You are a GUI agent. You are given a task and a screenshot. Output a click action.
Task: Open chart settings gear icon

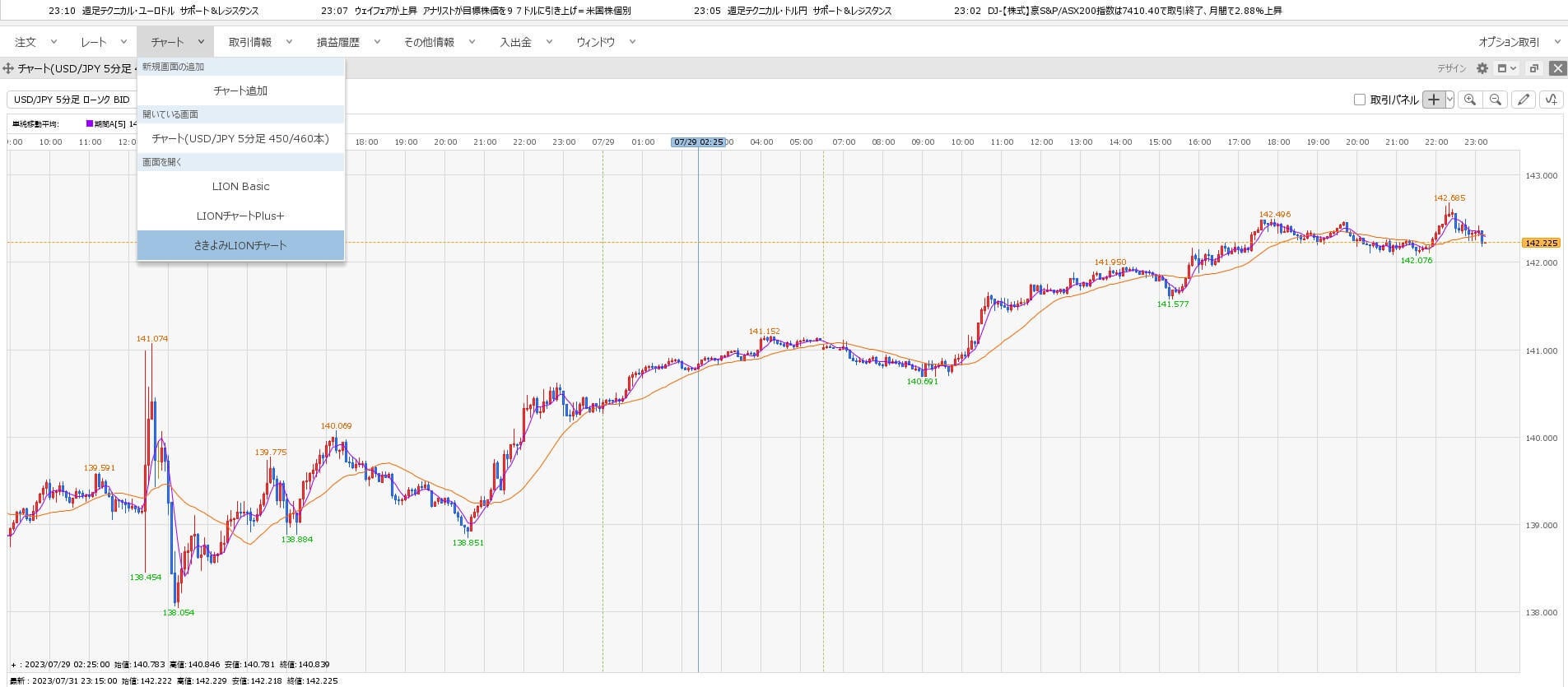coord(1482,68)
